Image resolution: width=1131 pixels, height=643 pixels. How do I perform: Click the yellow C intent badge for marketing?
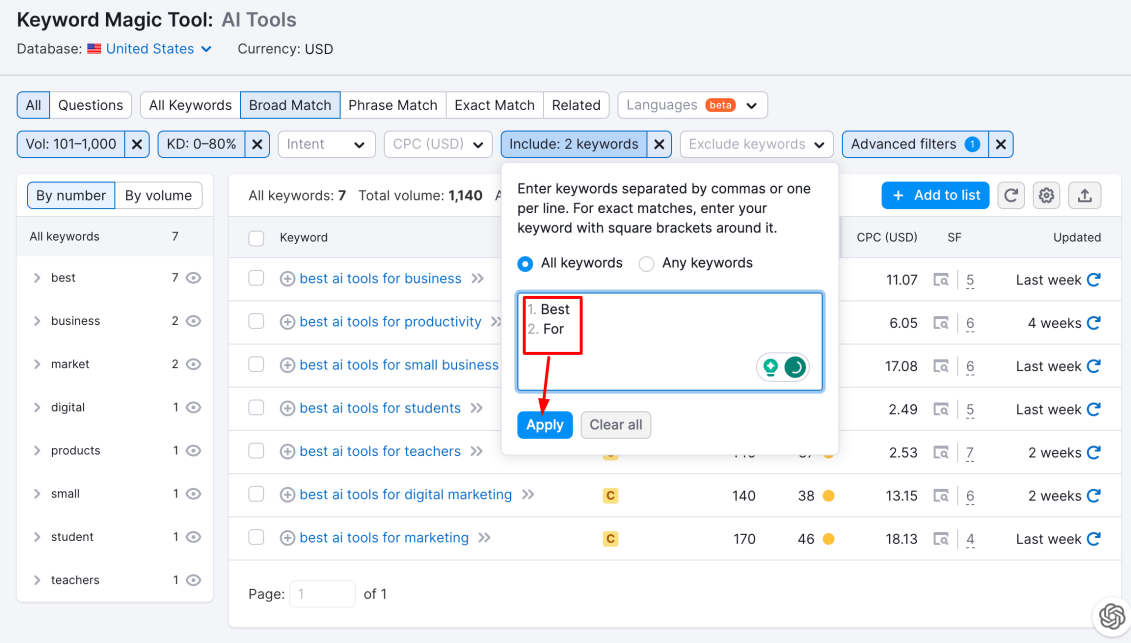click(610, 539)
